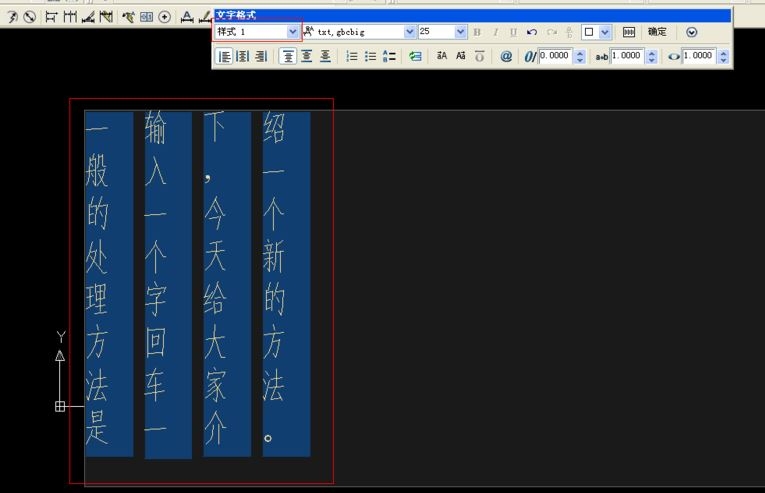
Task: Open the 样式 1 text style dropdown
Action: (292, 32)
